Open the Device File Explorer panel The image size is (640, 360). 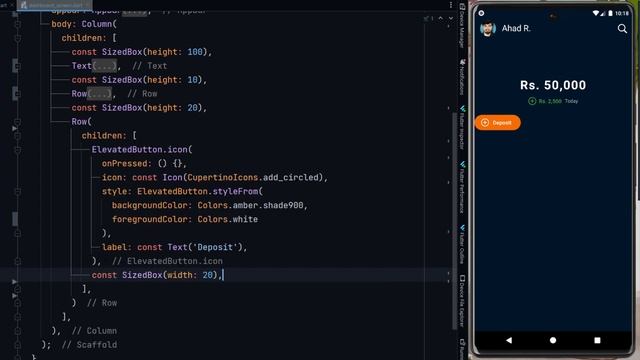coord(462,301)
